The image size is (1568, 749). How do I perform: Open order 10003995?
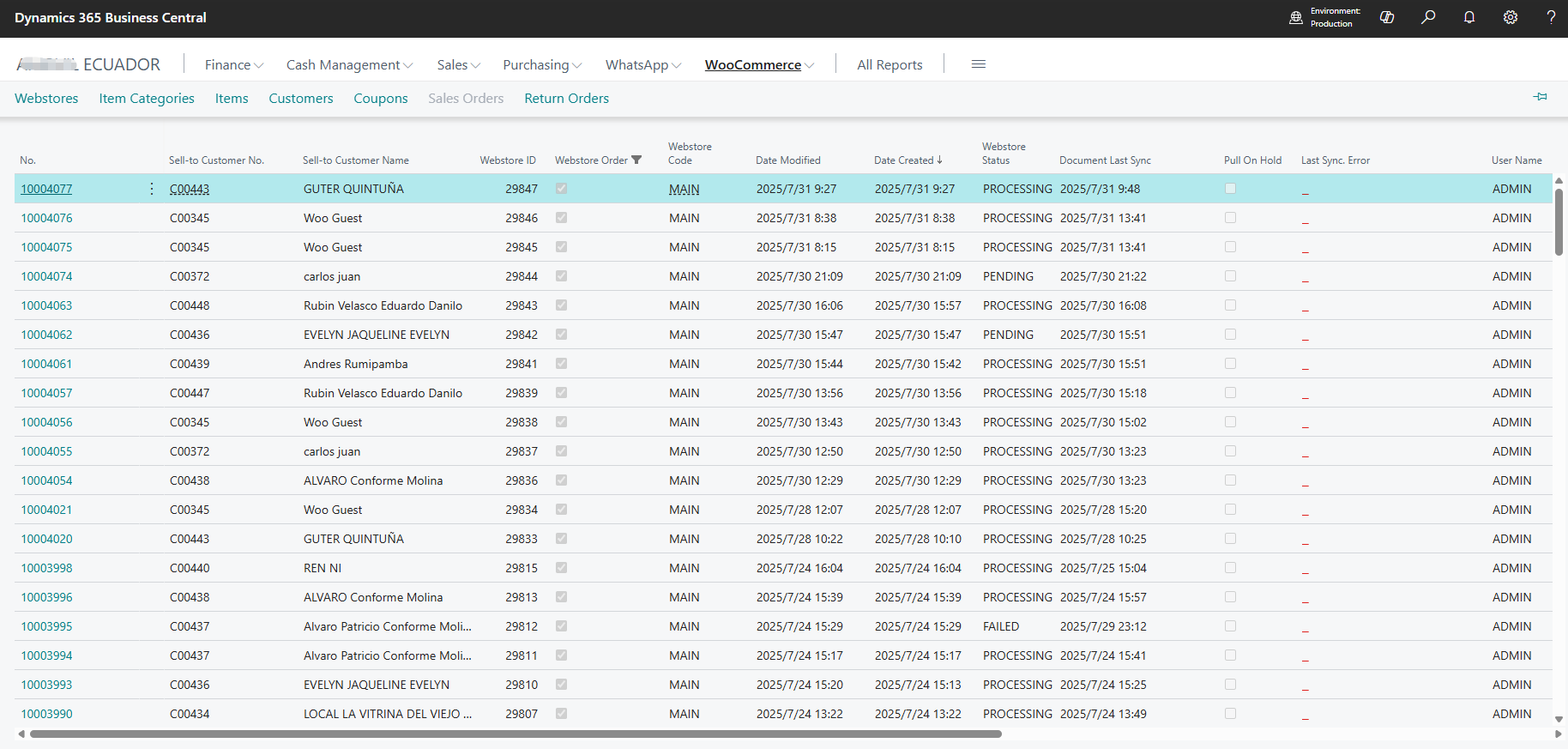coord(46,626)
